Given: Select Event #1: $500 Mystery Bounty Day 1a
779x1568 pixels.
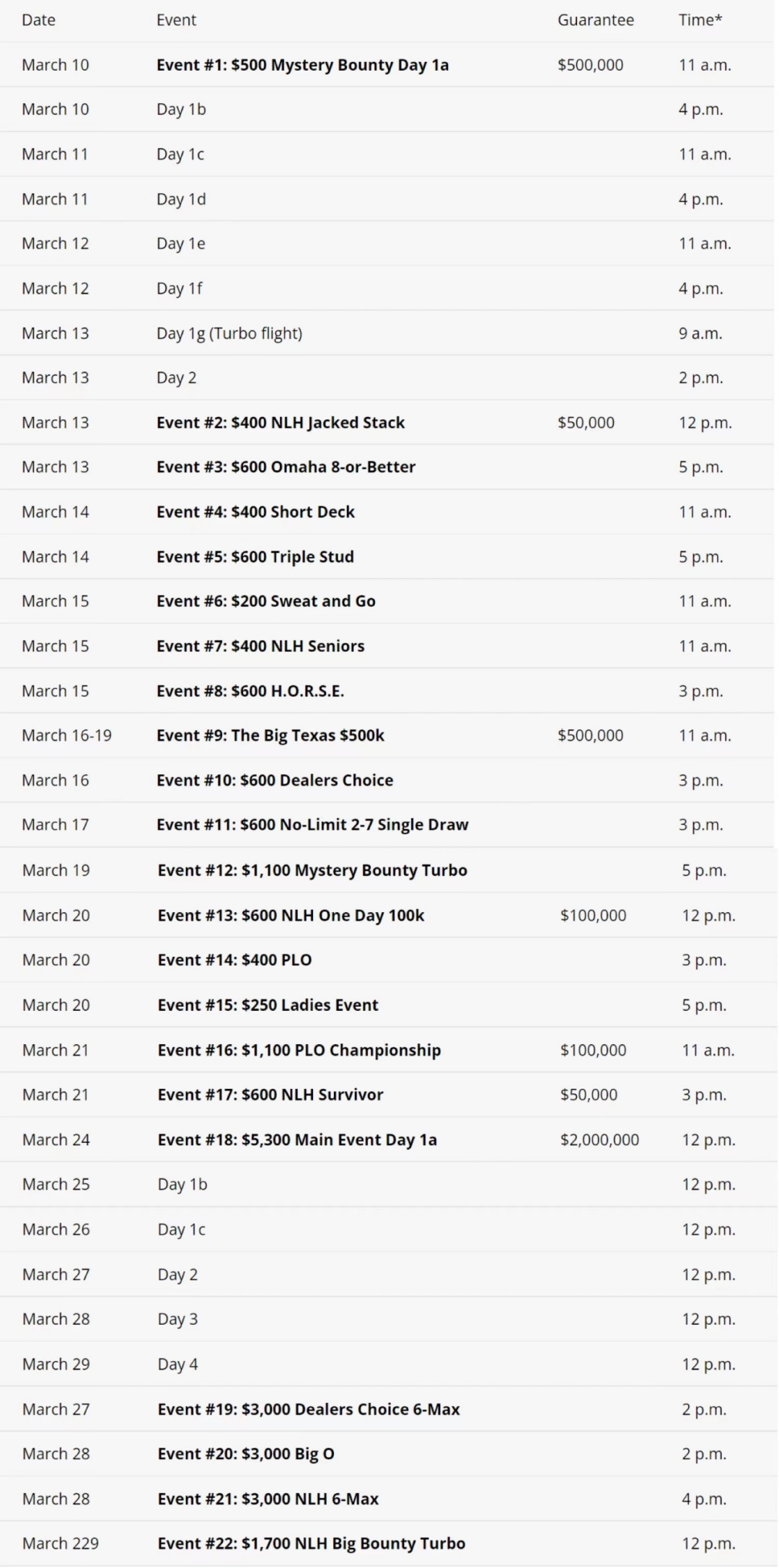Looking at the screenshot, I should (302, 65).
